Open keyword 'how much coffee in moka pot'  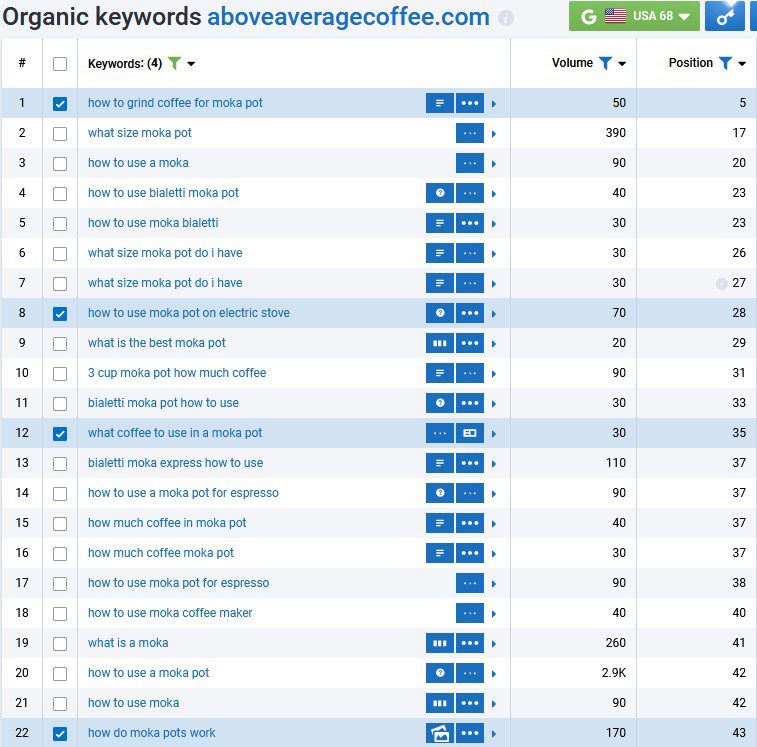coord(167,522)
